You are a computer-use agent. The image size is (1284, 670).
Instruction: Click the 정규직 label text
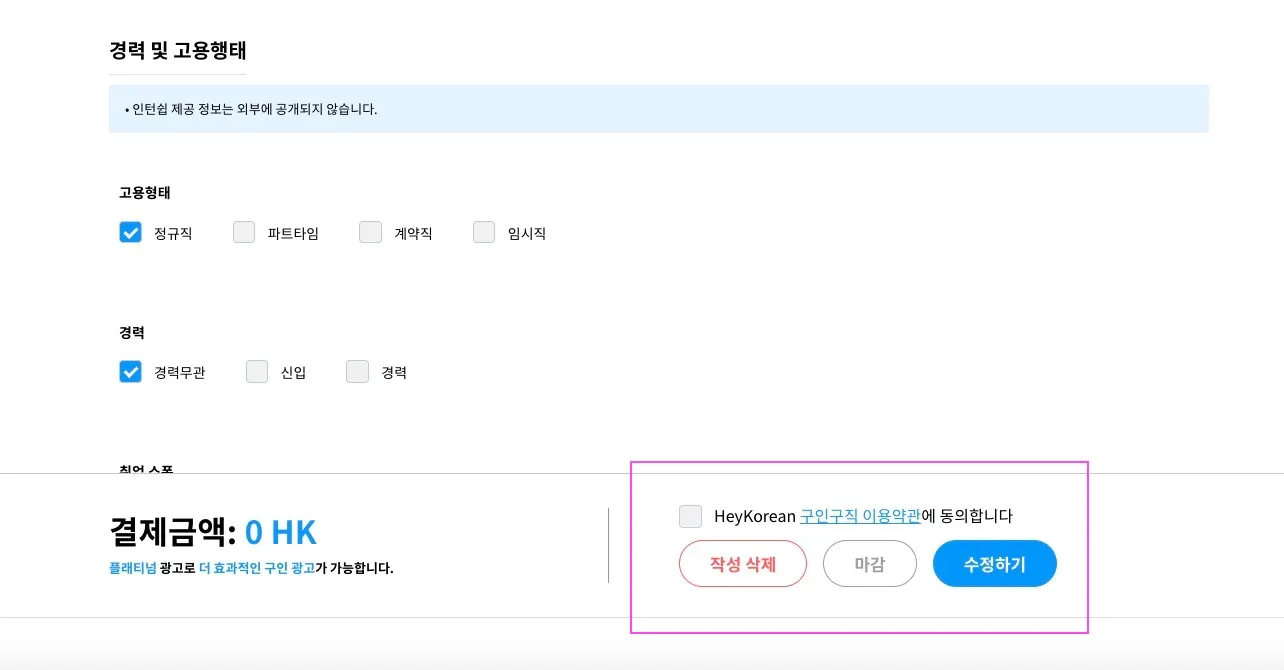click(x=173, y=233)
